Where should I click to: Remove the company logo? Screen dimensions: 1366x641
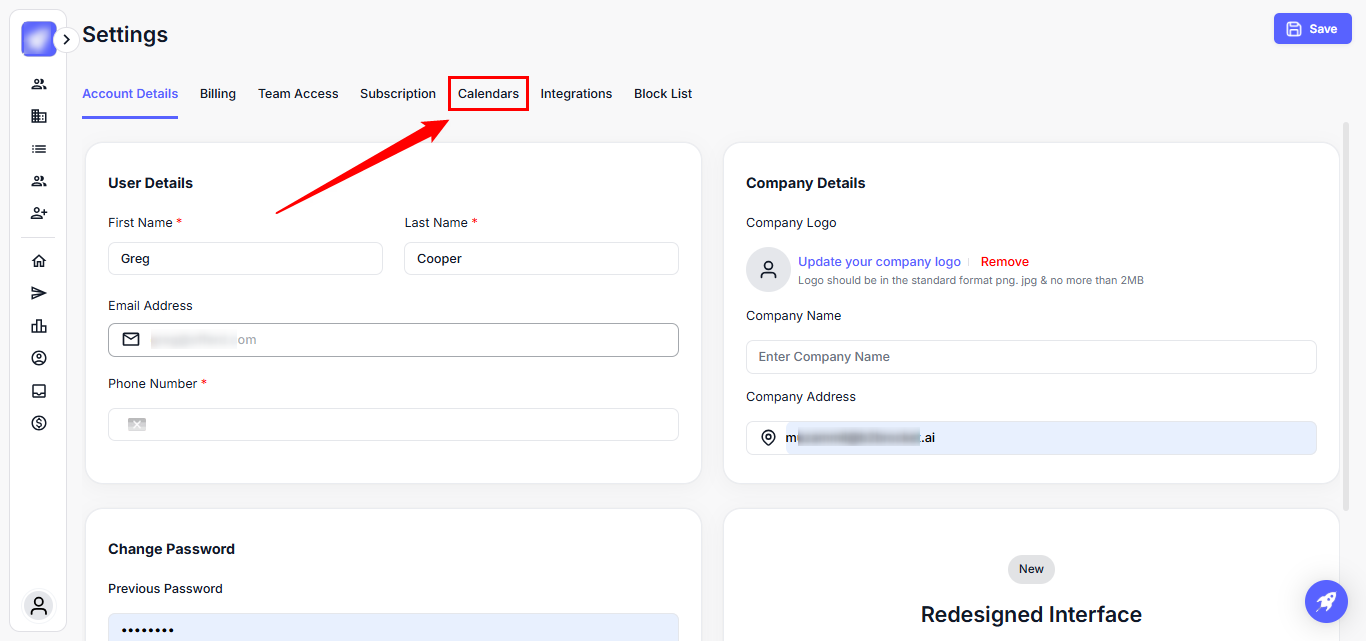click(x=1004, y=262)
